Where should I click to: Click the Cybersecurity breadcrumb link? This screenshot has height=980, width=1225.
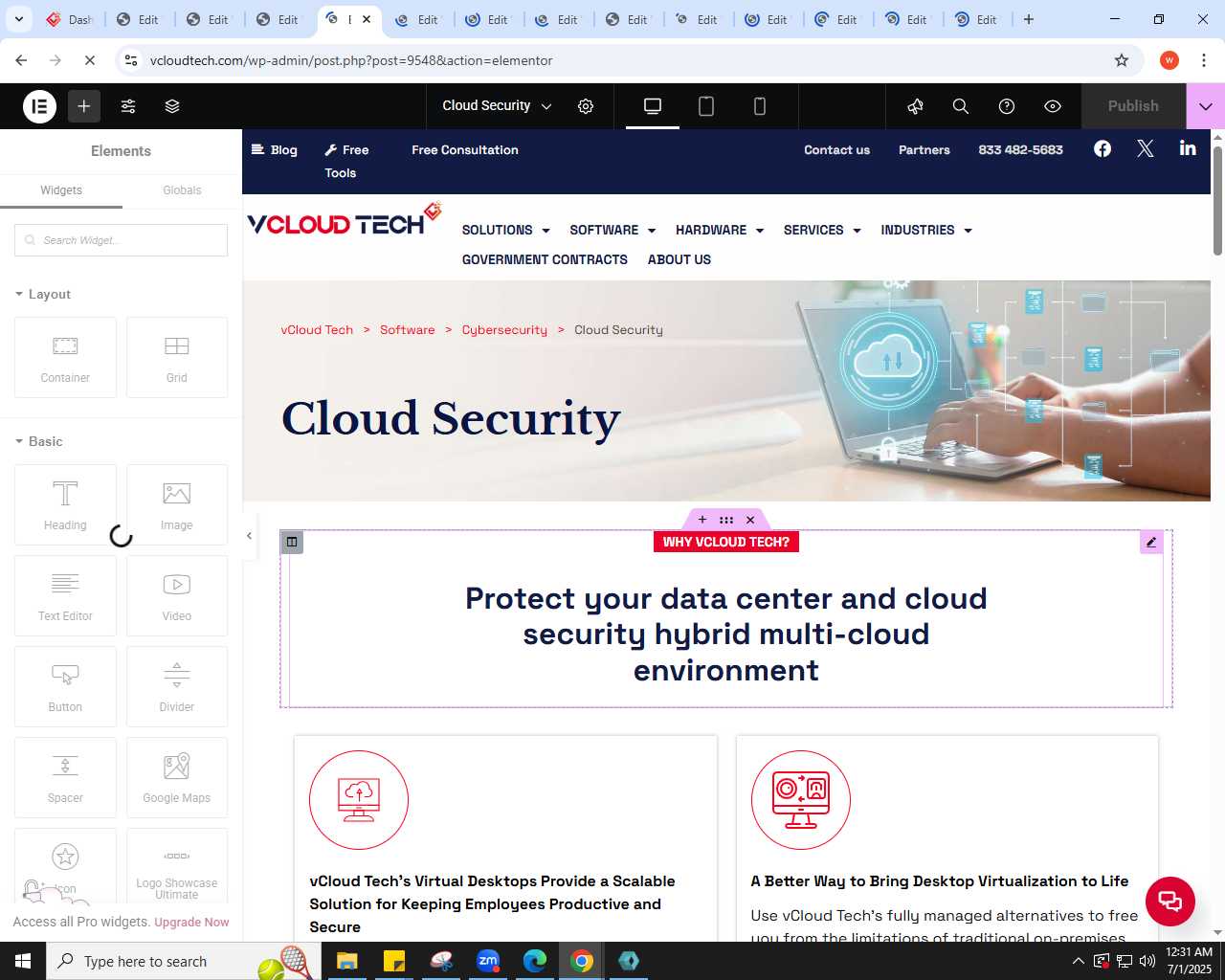point(504,330)
